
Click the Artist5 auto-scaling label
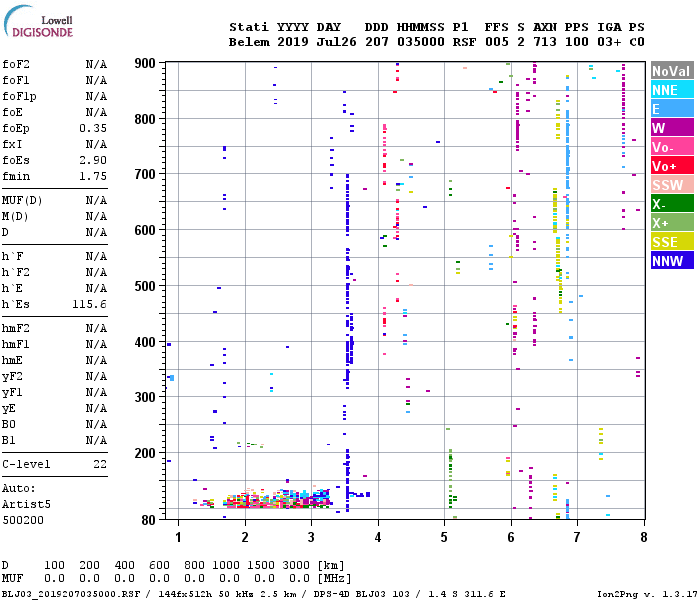(26, 504)
